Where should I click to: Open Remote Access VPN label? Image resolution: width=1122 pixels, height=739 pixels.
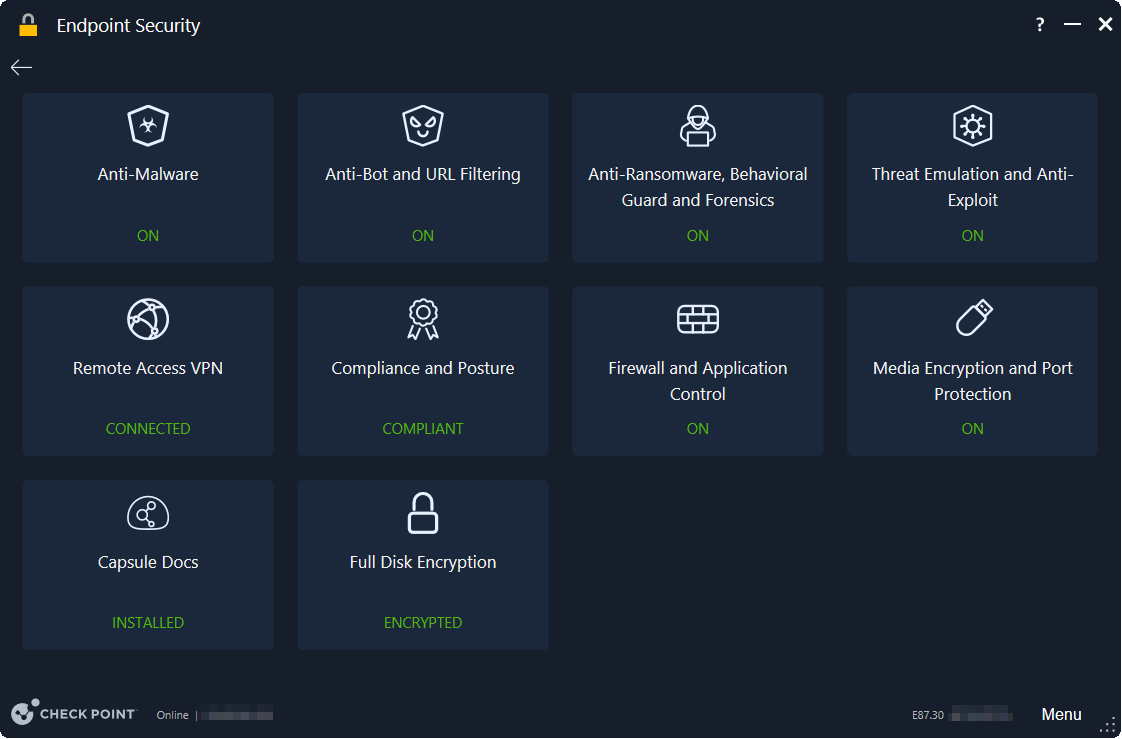[x=148, y=368]
